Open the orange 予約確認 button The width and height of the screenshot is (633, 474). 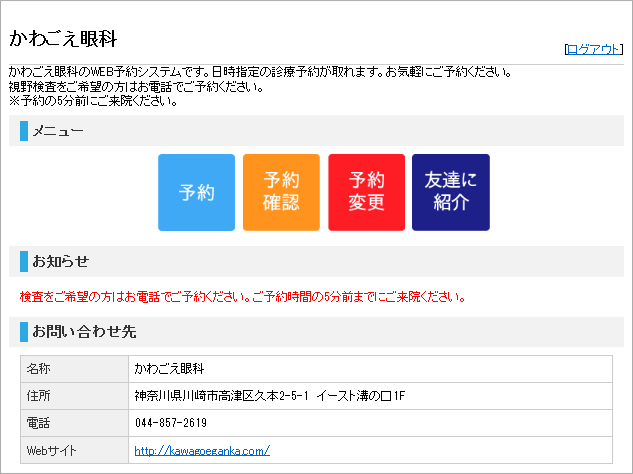click(x=281, y=192)
